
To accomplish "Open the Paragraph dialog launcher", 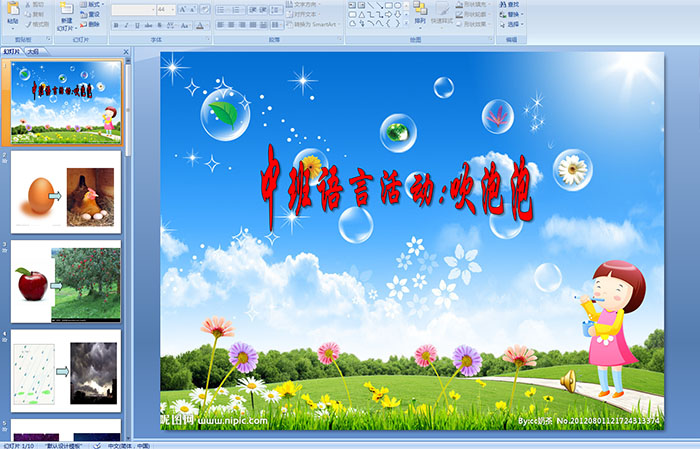I will pyautogui.click(x=340, y=39).
